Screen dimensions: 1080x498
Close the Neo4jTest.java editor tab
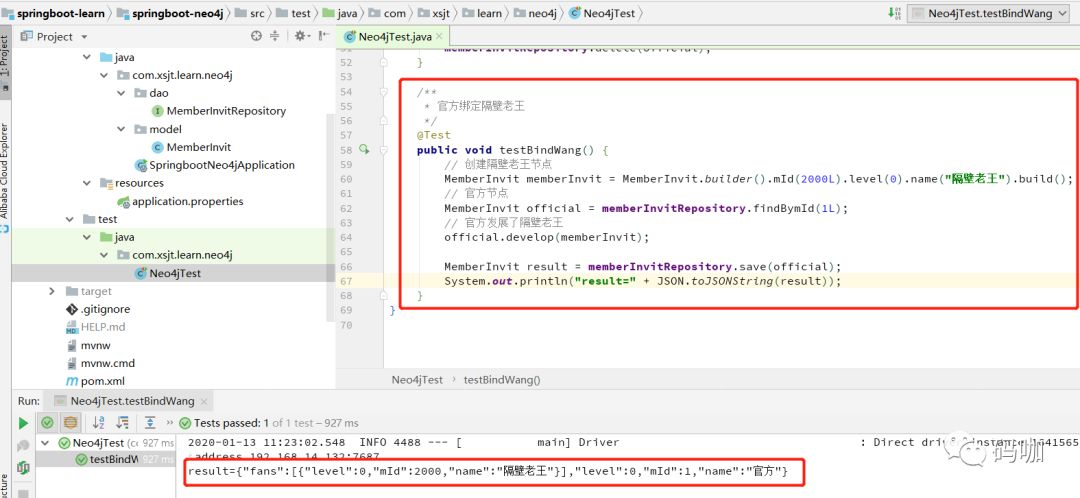pyautogui.click(x=438, y=37)
